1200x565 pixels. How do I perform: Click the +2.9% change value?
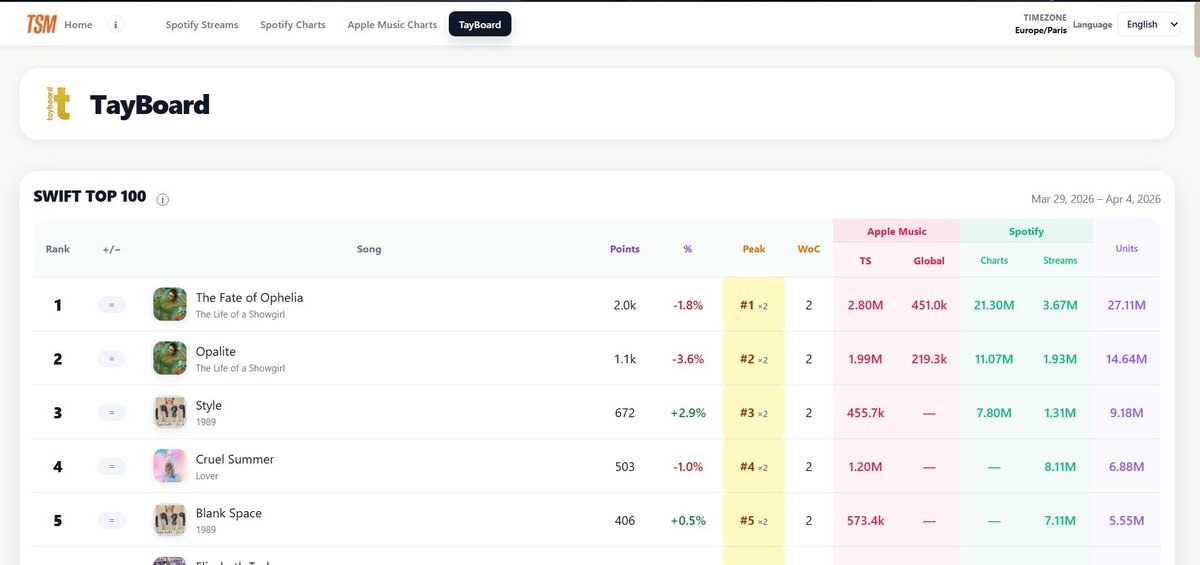coord(688,413)
